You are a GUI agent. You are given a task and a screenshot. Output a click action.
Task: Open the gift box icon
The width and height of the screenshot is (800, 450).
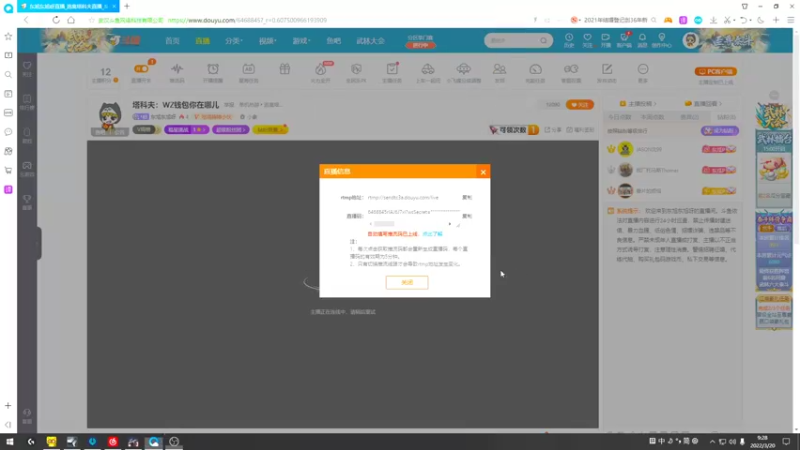[285, 69]
